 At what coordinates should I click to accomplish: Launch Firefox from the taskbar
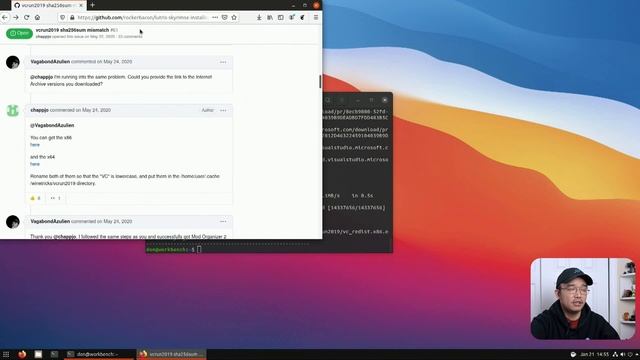pos(22,354)
